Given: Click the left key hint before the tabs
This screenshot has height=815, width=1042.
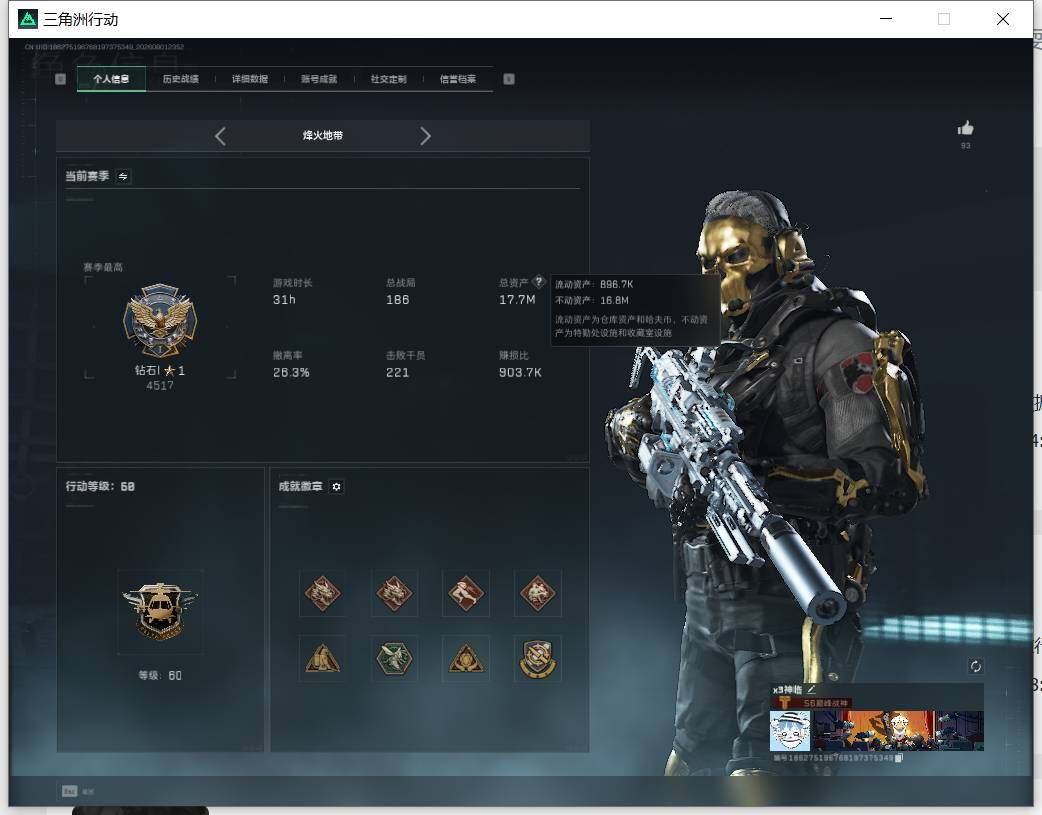Looking at the screenshot, I should tap(60, 79).
